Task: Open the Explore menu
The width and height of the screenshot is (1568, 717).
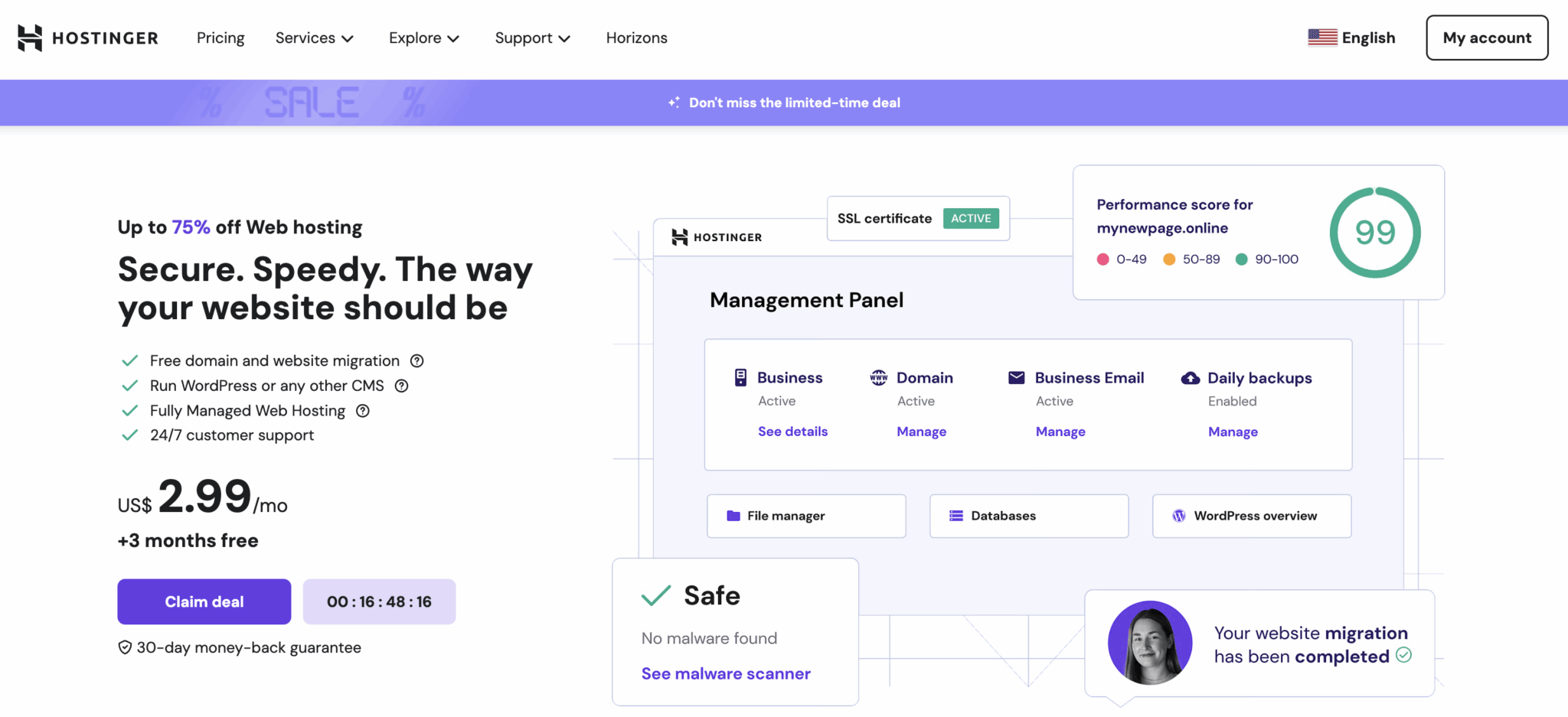Action: [423, 37]
